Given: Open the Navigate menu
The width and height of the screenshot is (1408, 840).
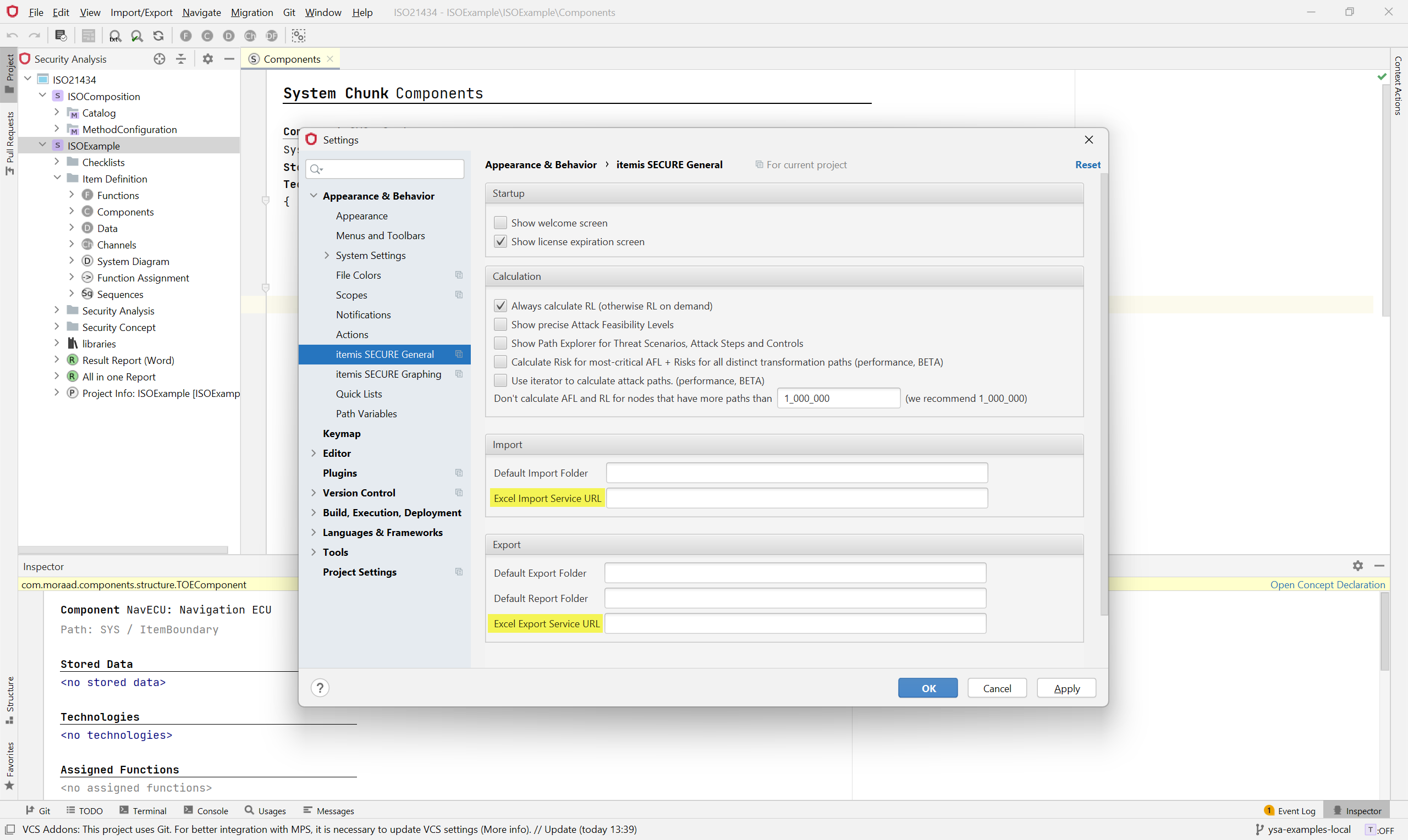Looking at the screenshot, I should pos(201,12).
